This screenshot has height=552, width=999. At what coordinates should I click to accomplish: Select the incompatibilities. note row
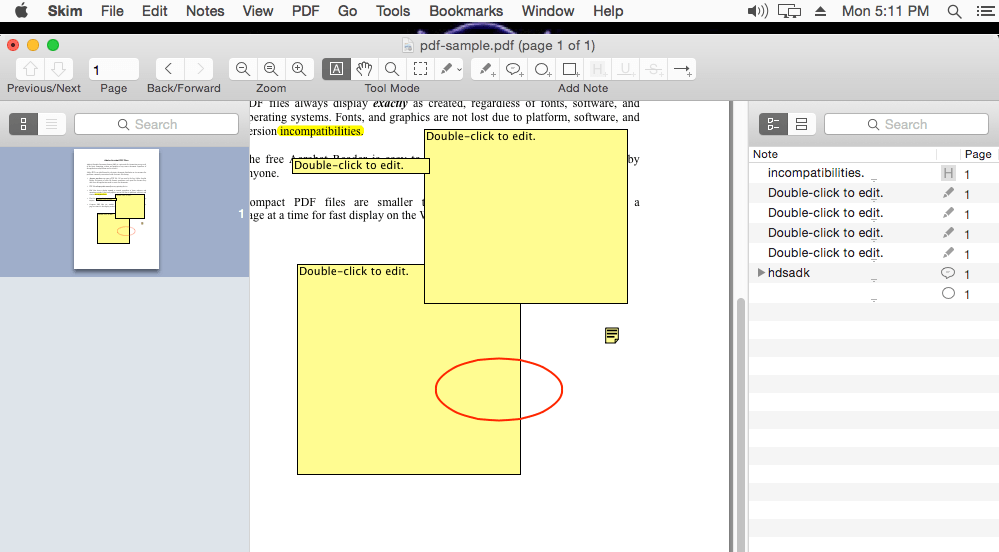pyautogui.click(x=873, y=173)
